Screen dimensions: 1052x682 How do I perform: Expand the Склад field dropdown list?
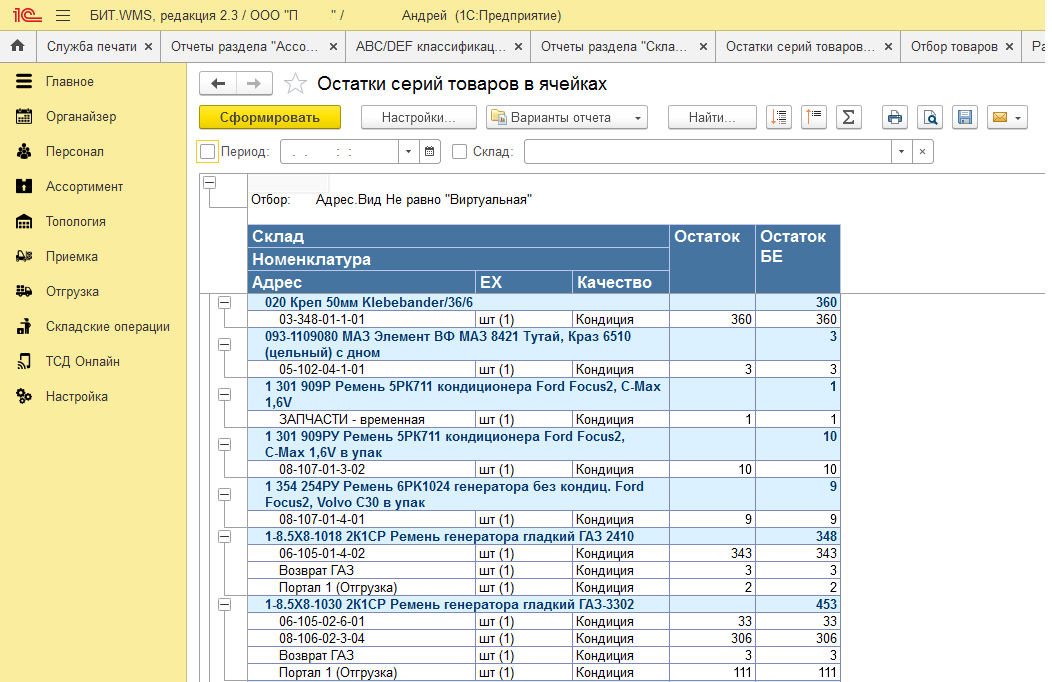[x=901, y=152]
